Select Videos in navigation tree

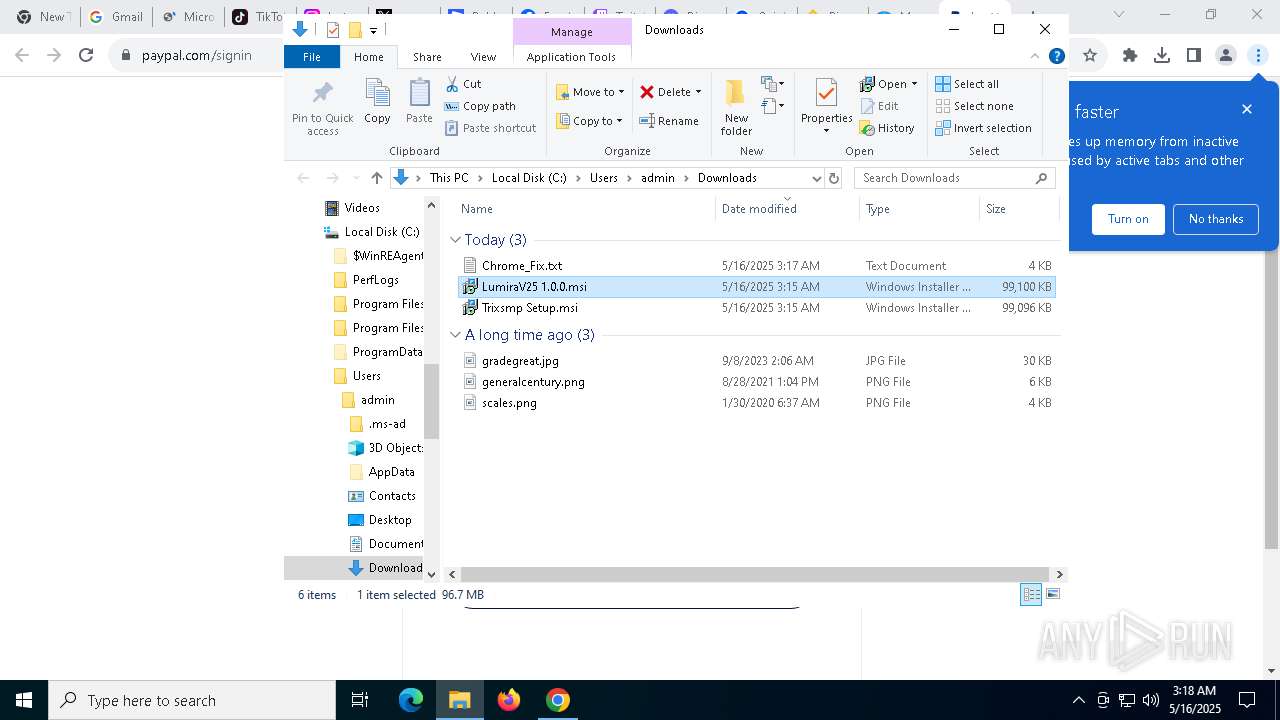(x=361, y=208)
